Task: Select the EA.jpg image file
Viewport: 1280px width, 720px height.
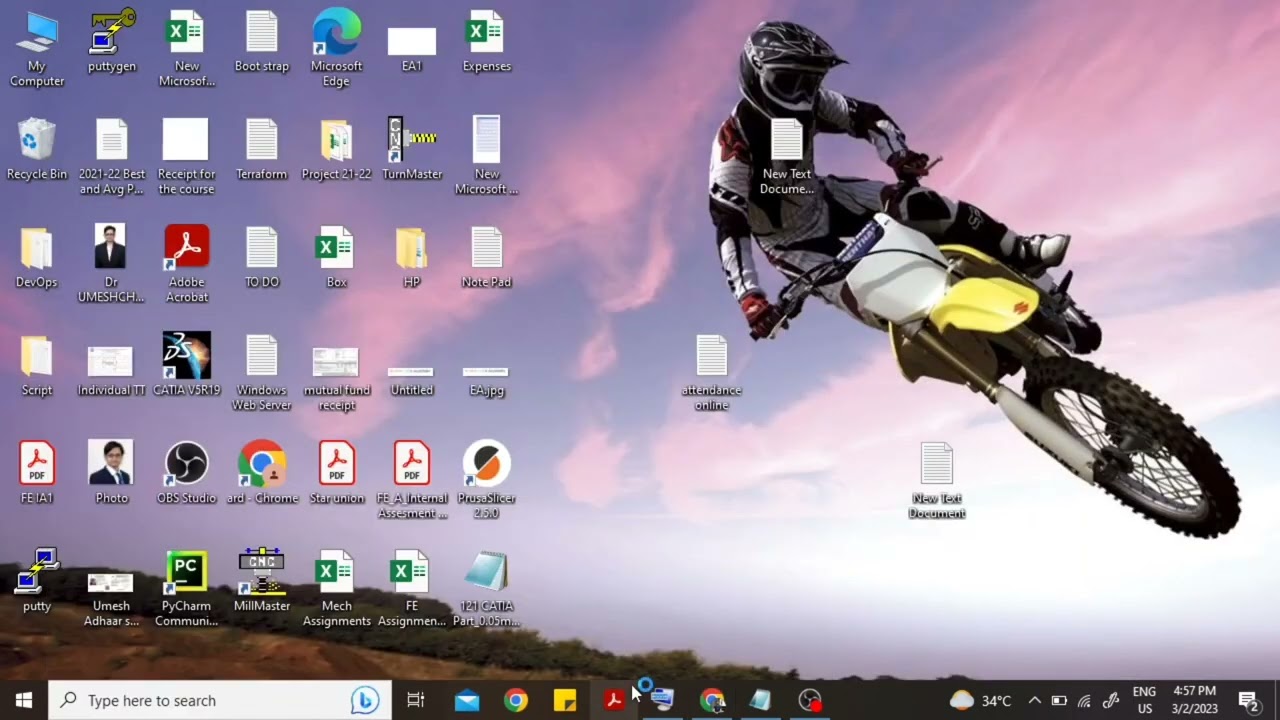Action: click(487, 381)
